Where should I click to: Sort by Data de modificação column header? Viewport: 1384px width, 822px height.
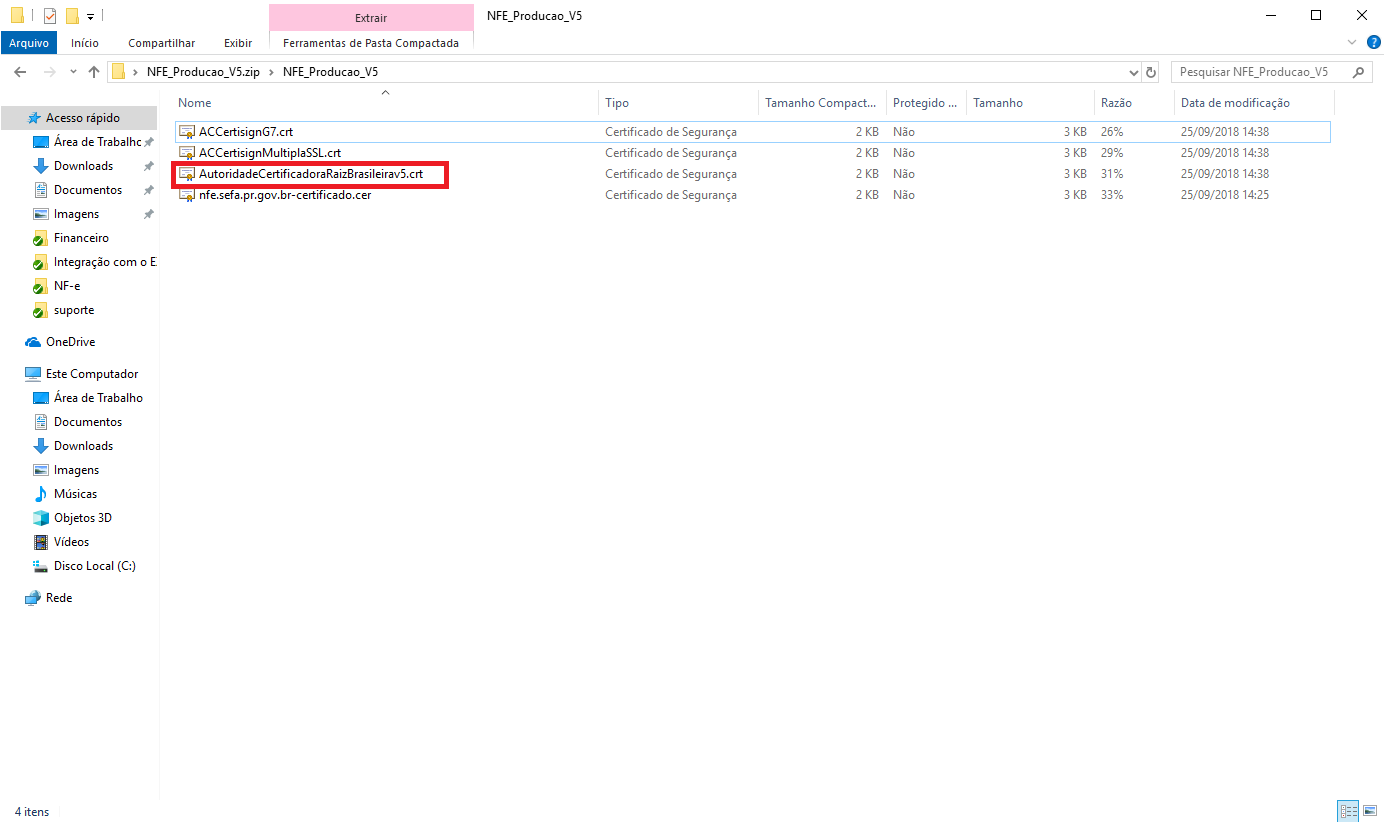(x=1254, y=103)
